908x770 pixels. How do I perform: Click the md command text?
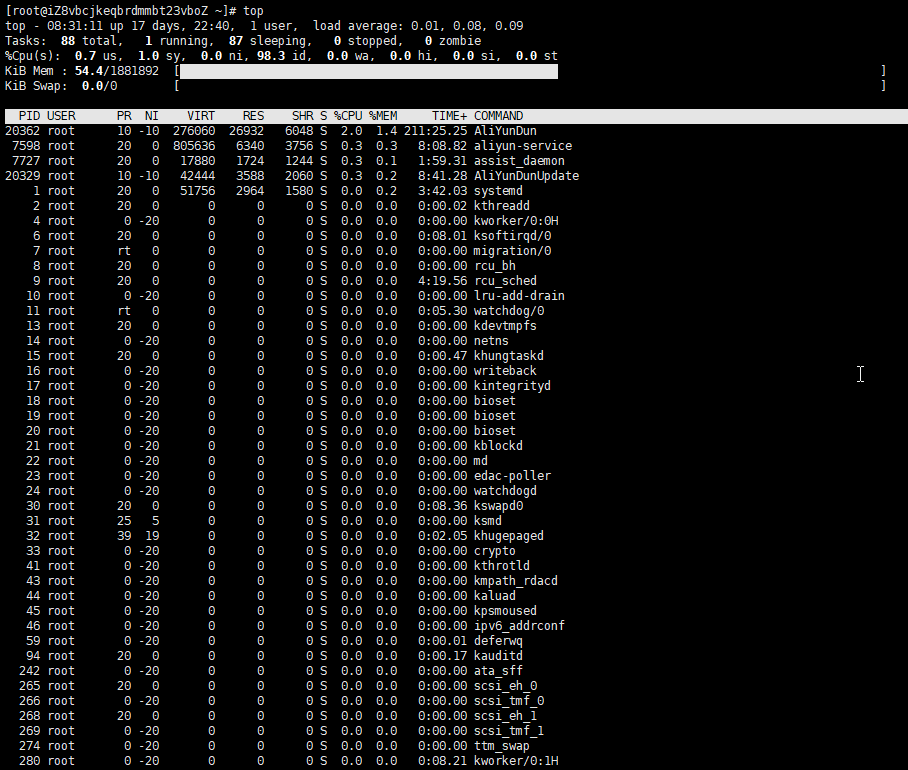point(481,461)
